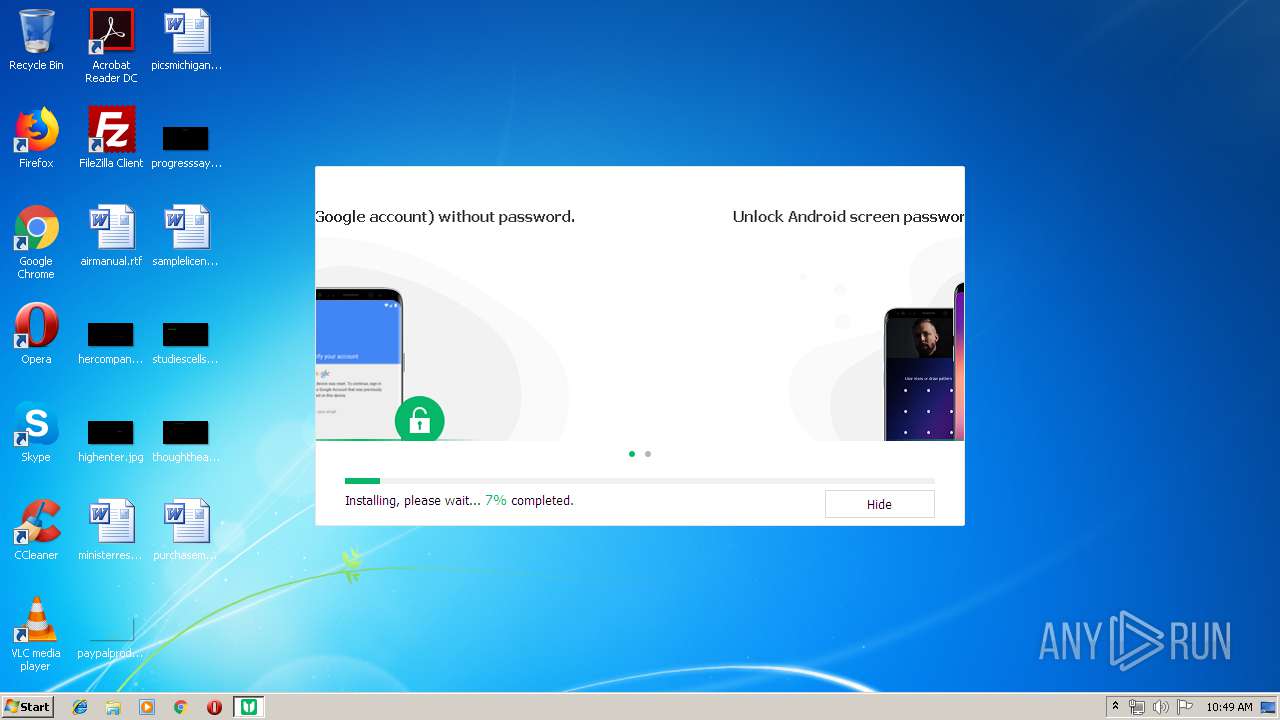Open Windows Explorer from the taskbar
The image size is (1280, 720).
(x=113, y=707)
